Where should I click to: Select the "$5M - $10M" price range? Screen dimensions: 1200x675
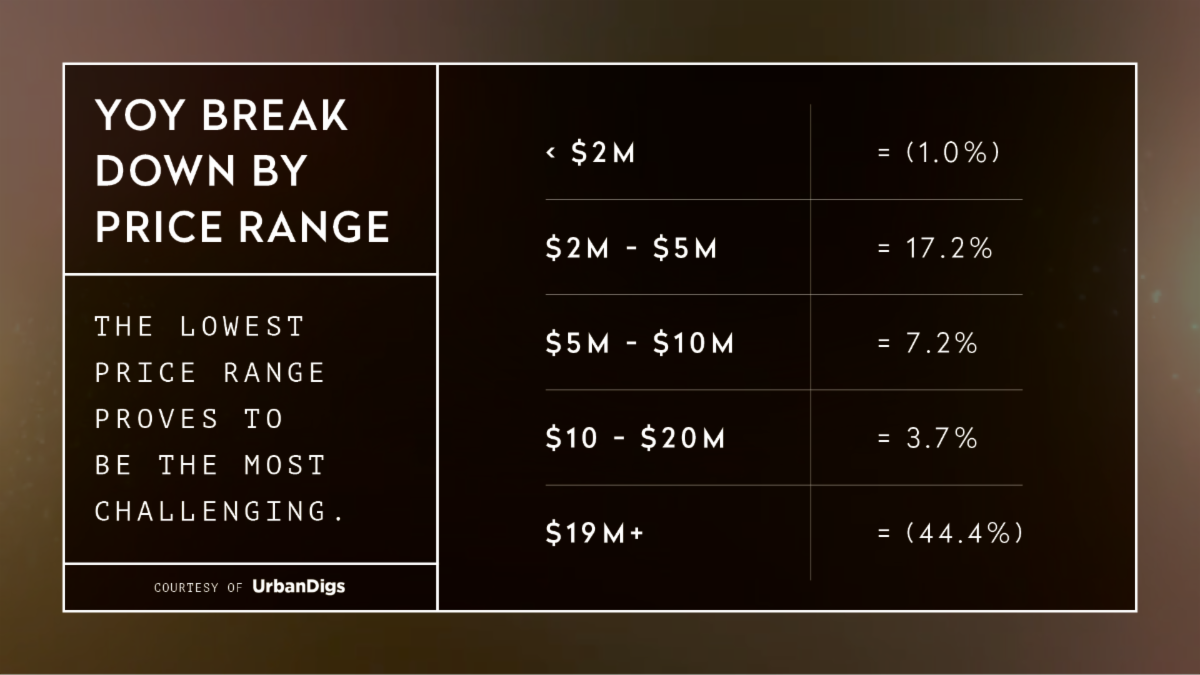pyautogui.click(x=640, y=344)
